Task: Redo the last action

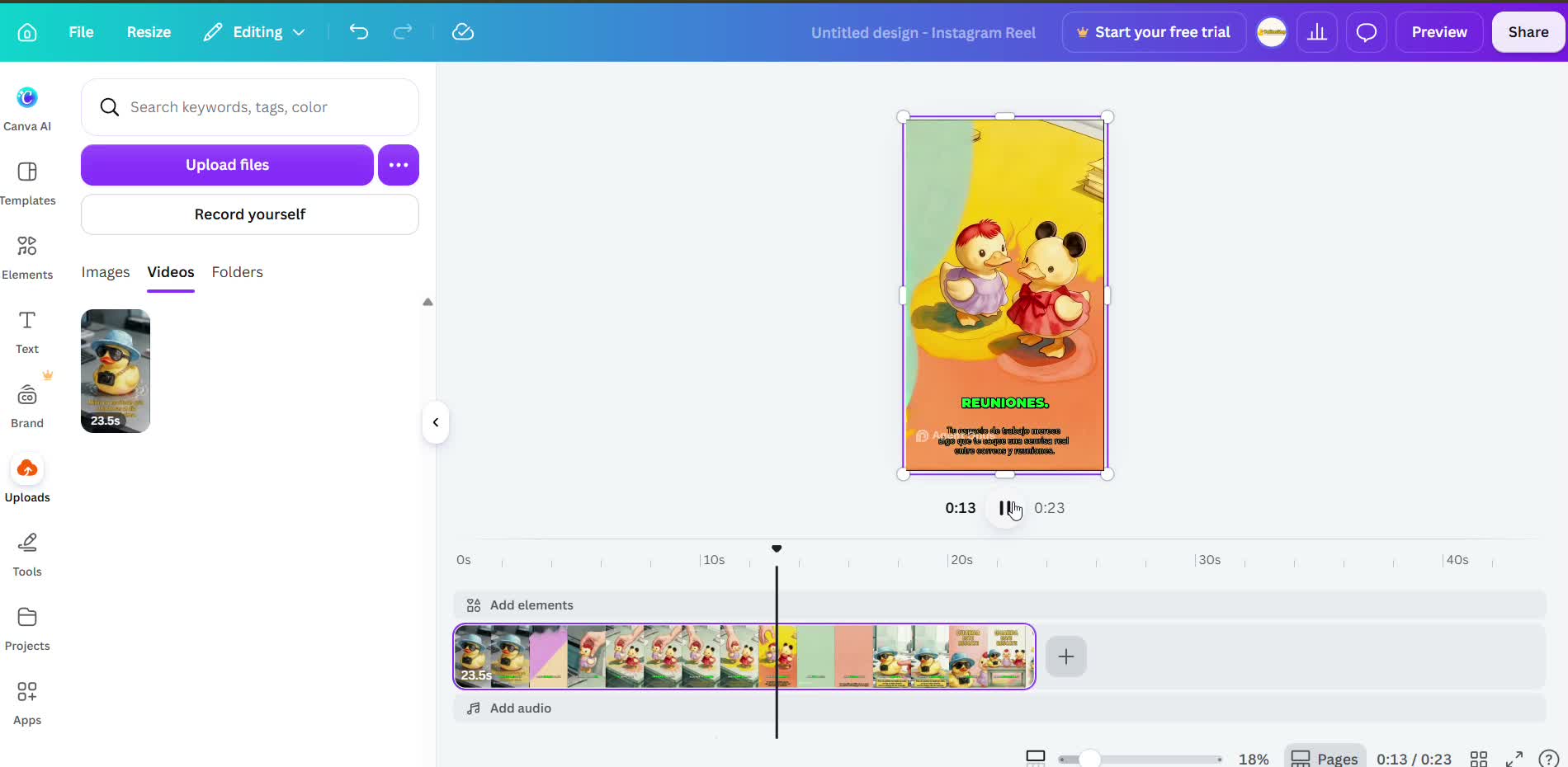Action: click(x=403, y=32)
